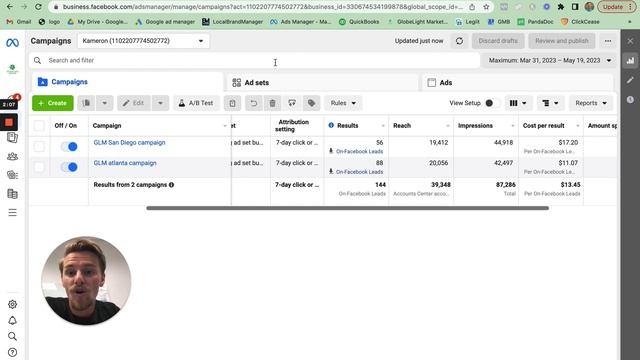Viewport: 640px width, 360px height.
Task: Open the PandaDoc bookmark
Action: coord(536,22)
